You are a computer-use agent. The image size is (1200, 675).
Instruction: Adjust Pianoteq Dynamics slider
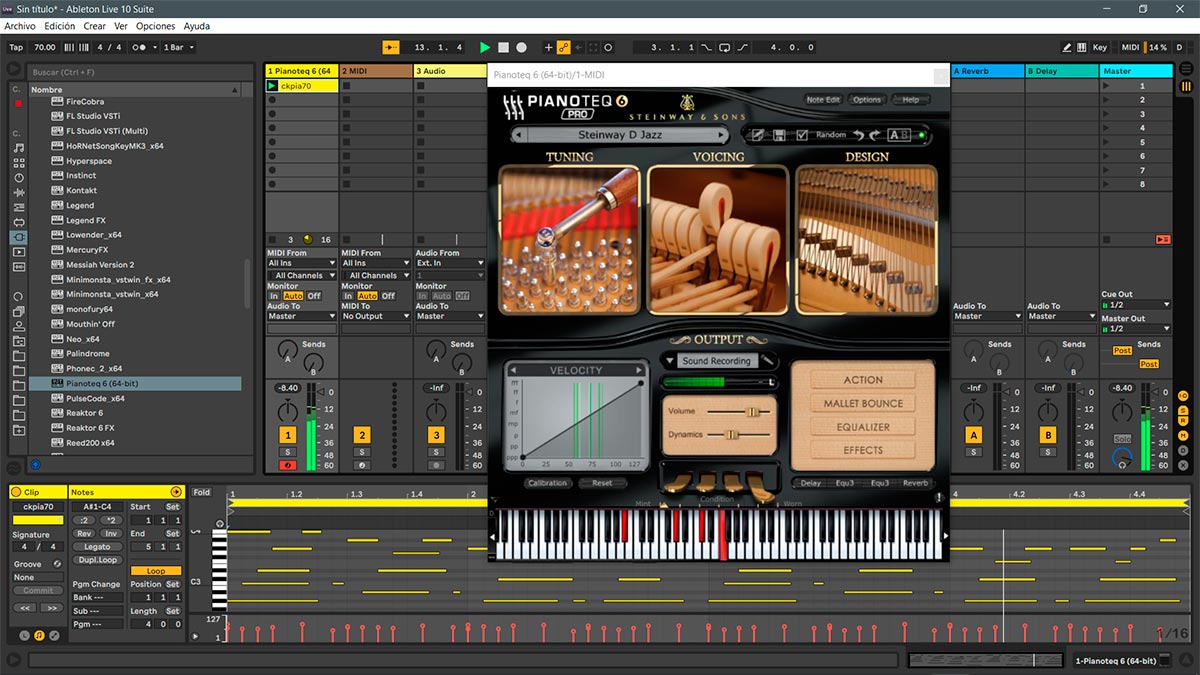click(731, 434)
